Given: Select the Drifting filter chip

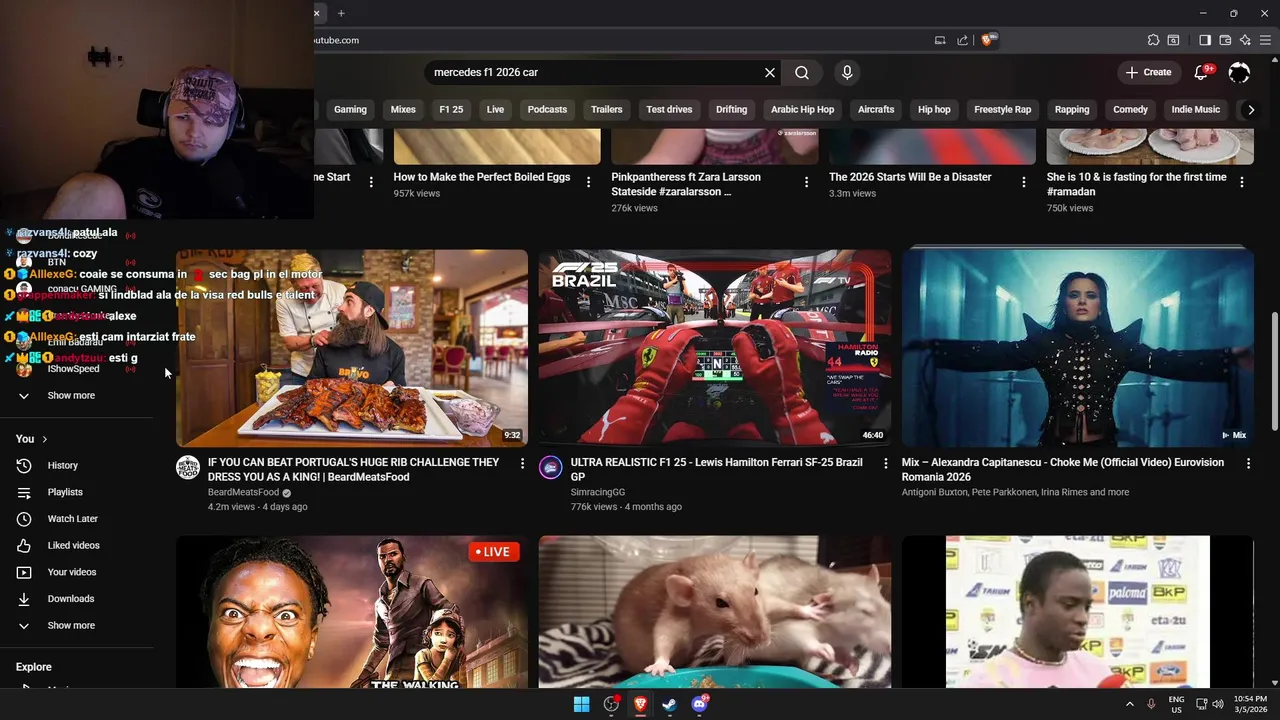Looking at the screenshot, I should click(731, 109).
